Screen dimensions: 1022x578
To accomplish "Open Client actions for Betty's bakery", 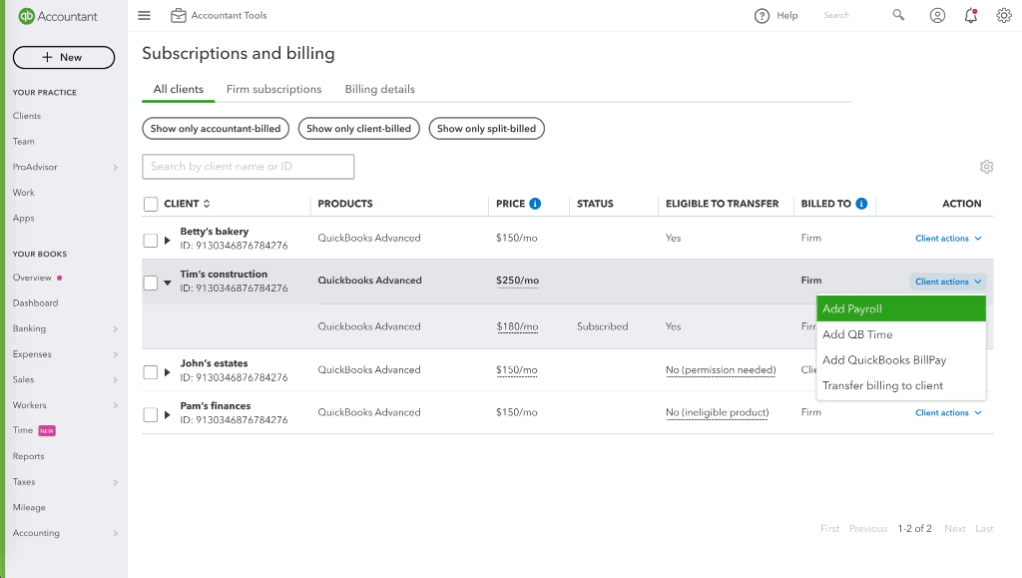I will tap(946, 238).
